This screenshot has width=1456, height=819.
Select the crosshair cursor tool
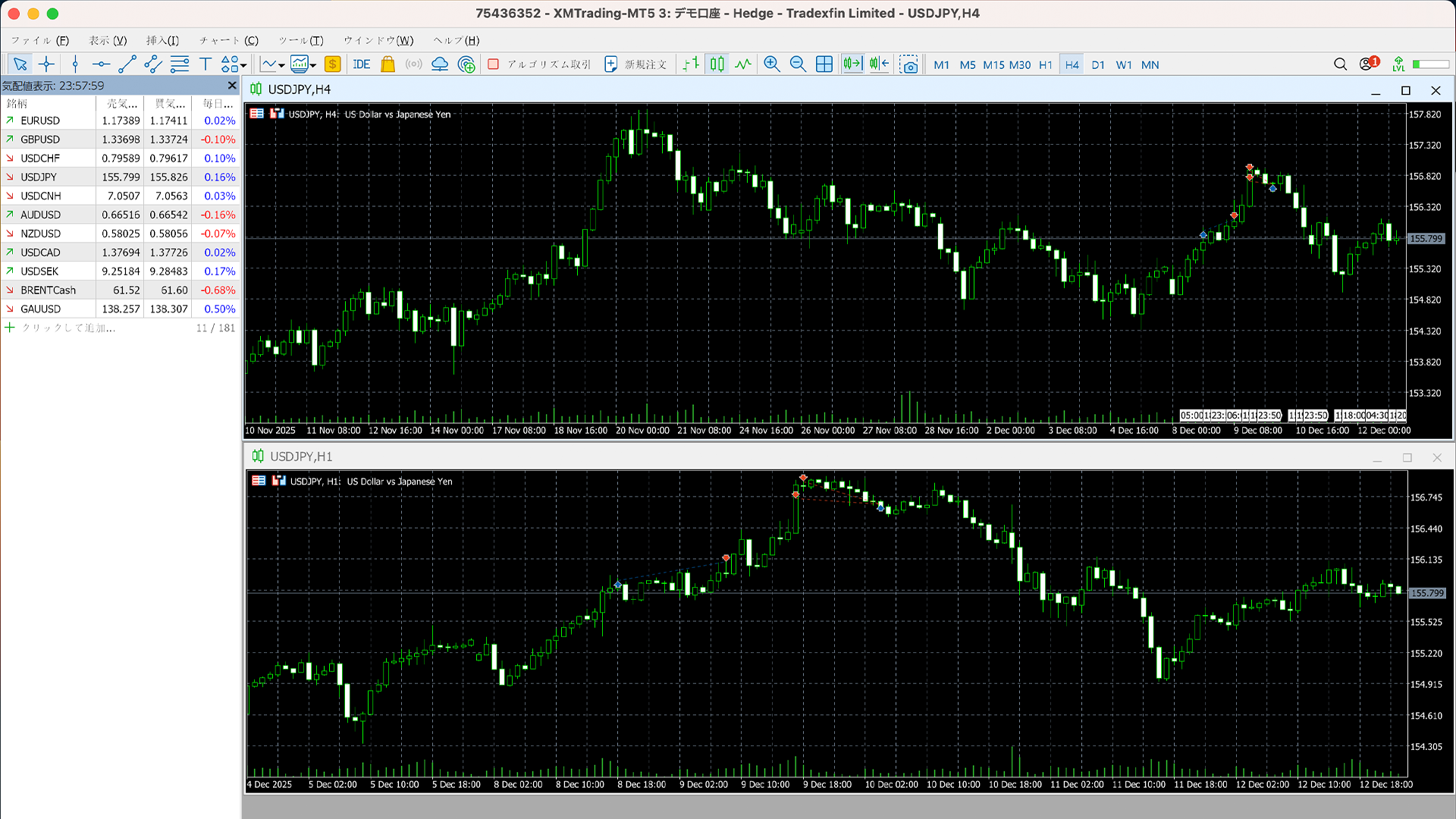click(46, 64)
